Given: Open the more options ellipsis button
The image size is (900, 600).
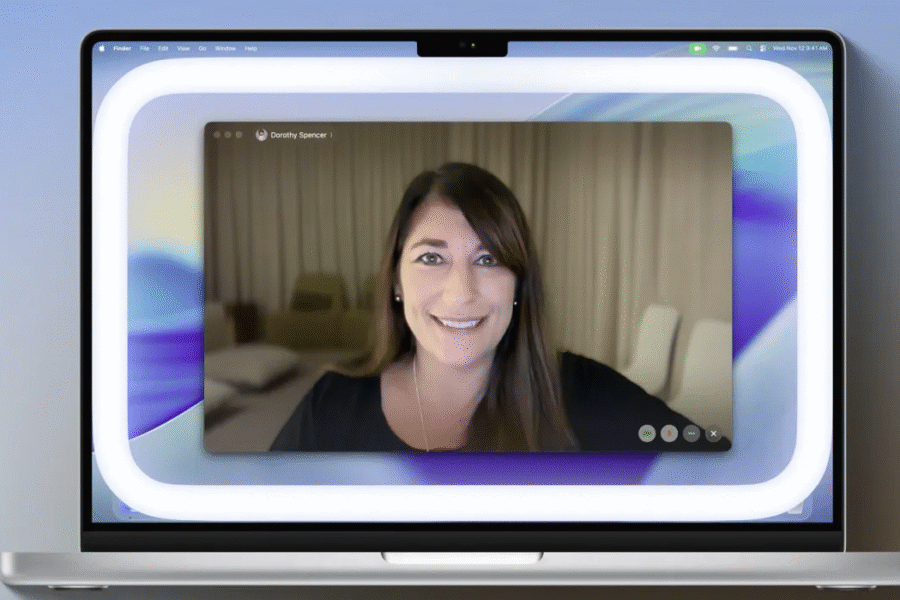Looking at the screenshot, I should point(691,433).
